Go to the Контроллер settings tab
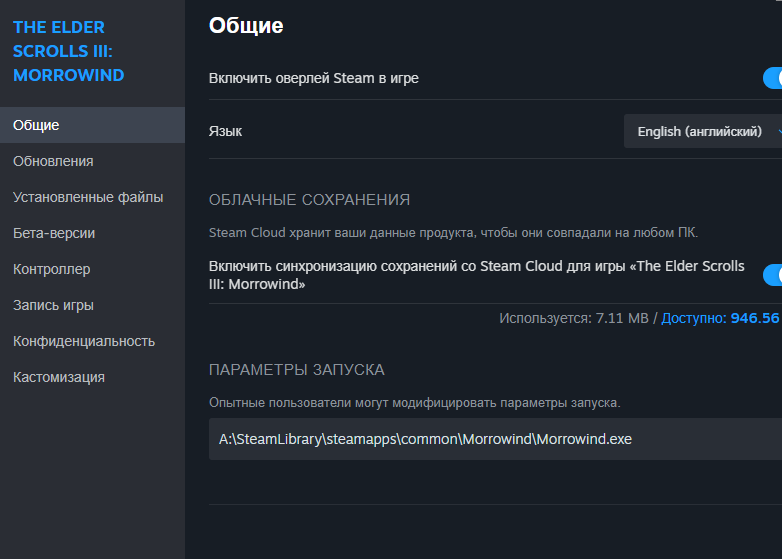782x559 pixels. click(x=52, y=269)
